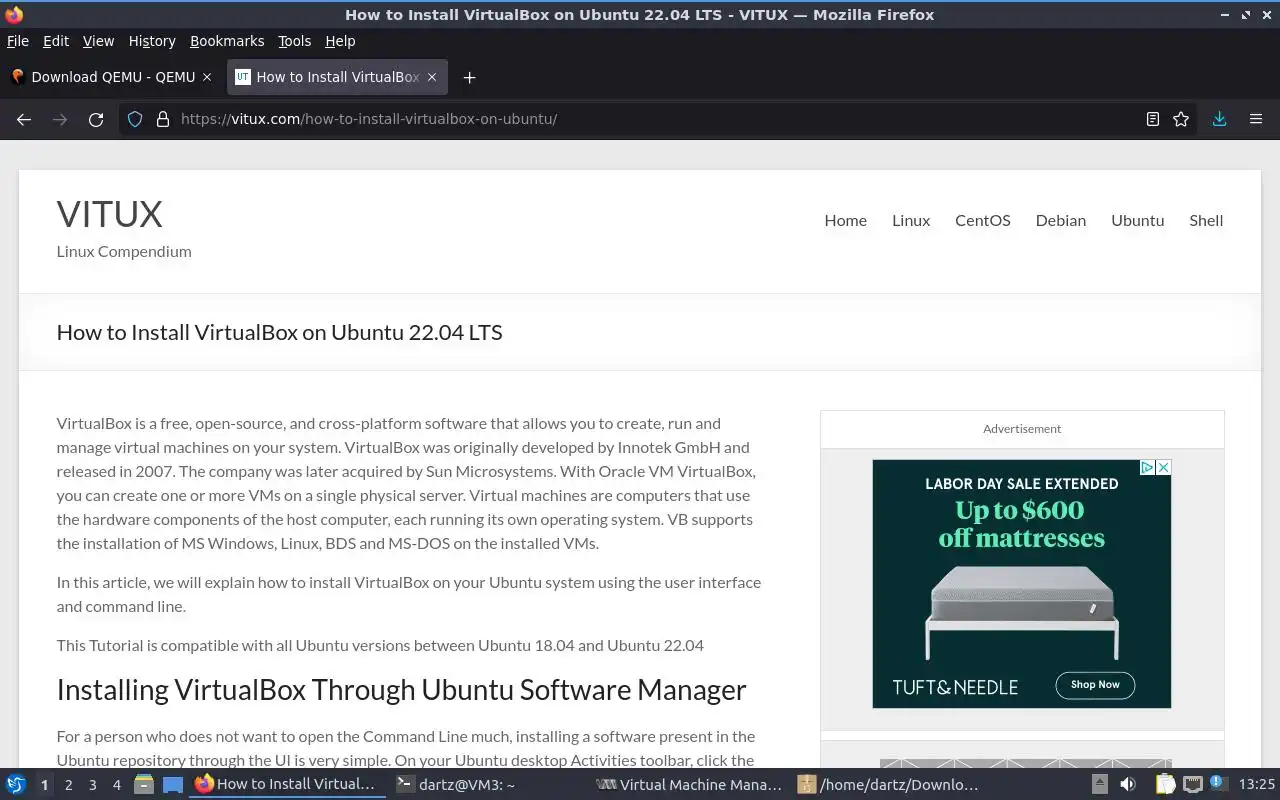The height and width of the screenshot is (800, 1280).
Task: Click the 'Linux Compendium' tagline
Action: pos(124,251)
